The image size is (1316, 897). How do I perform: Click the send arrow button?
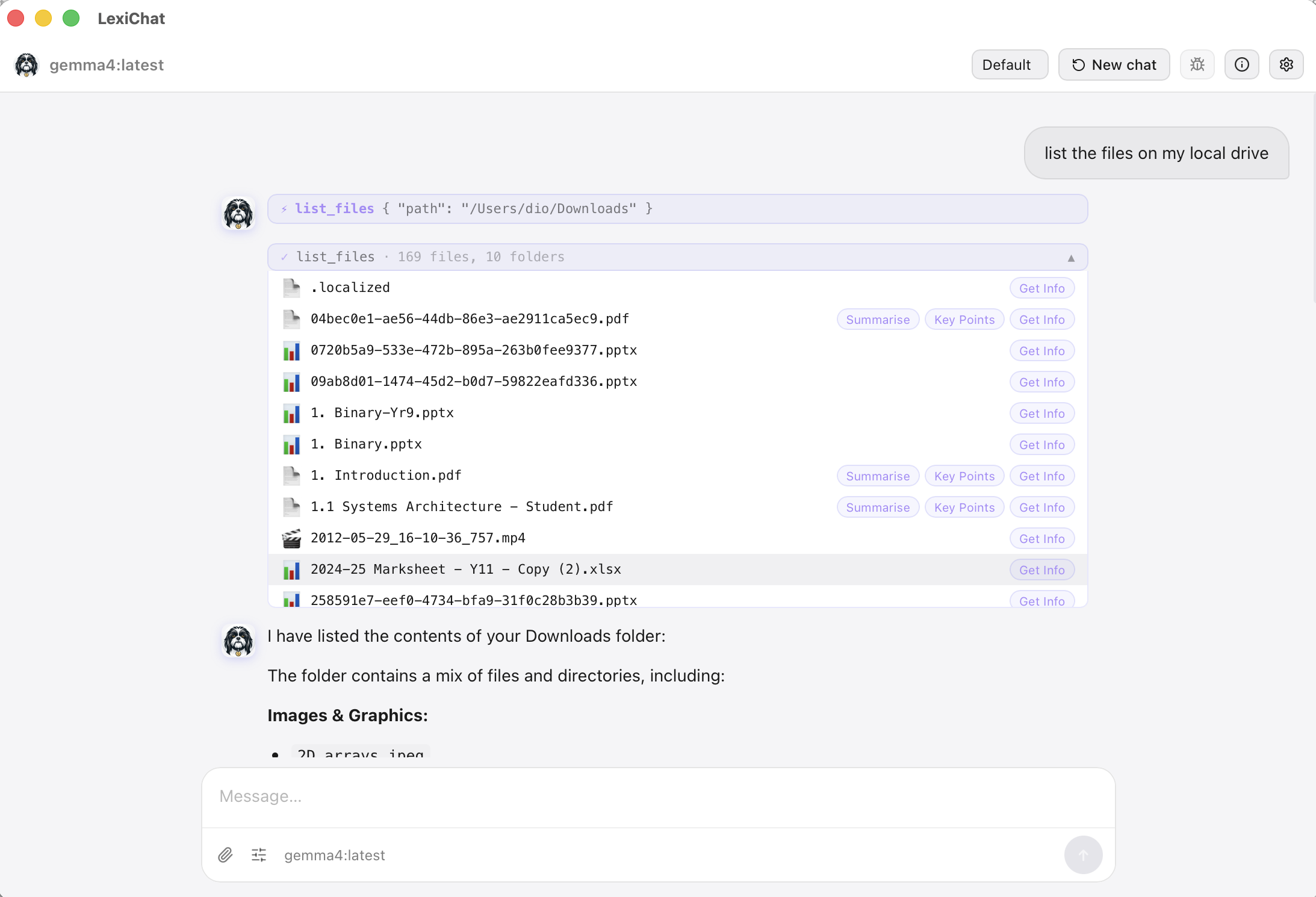click(1082, 855)
